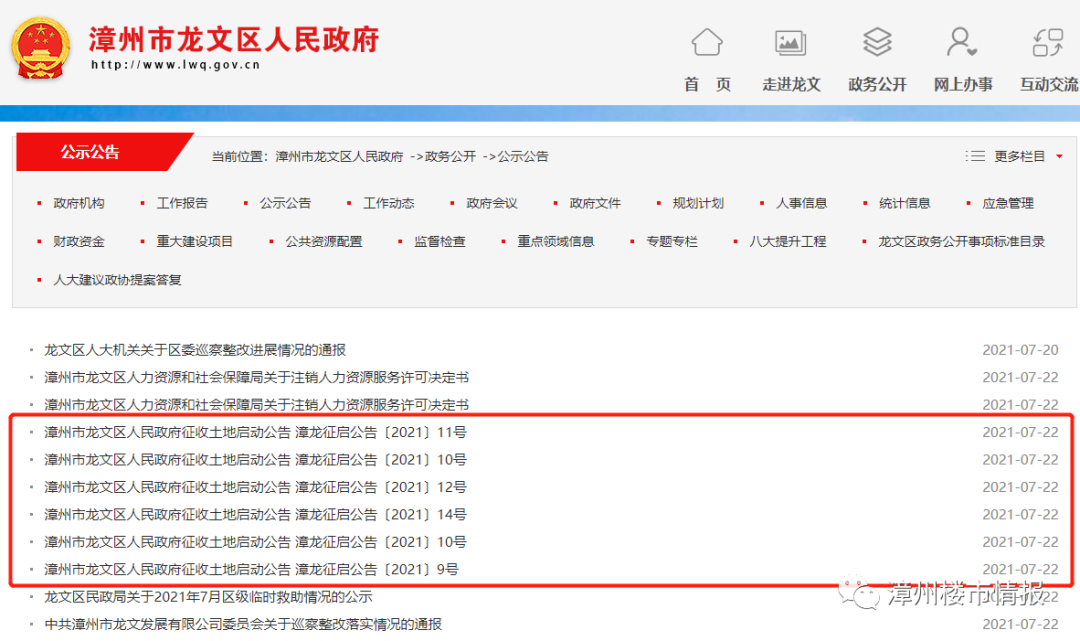Click the 公示公告 red section tab
The height and width of the screenshot is (641, 1080).
pos(90,152)
